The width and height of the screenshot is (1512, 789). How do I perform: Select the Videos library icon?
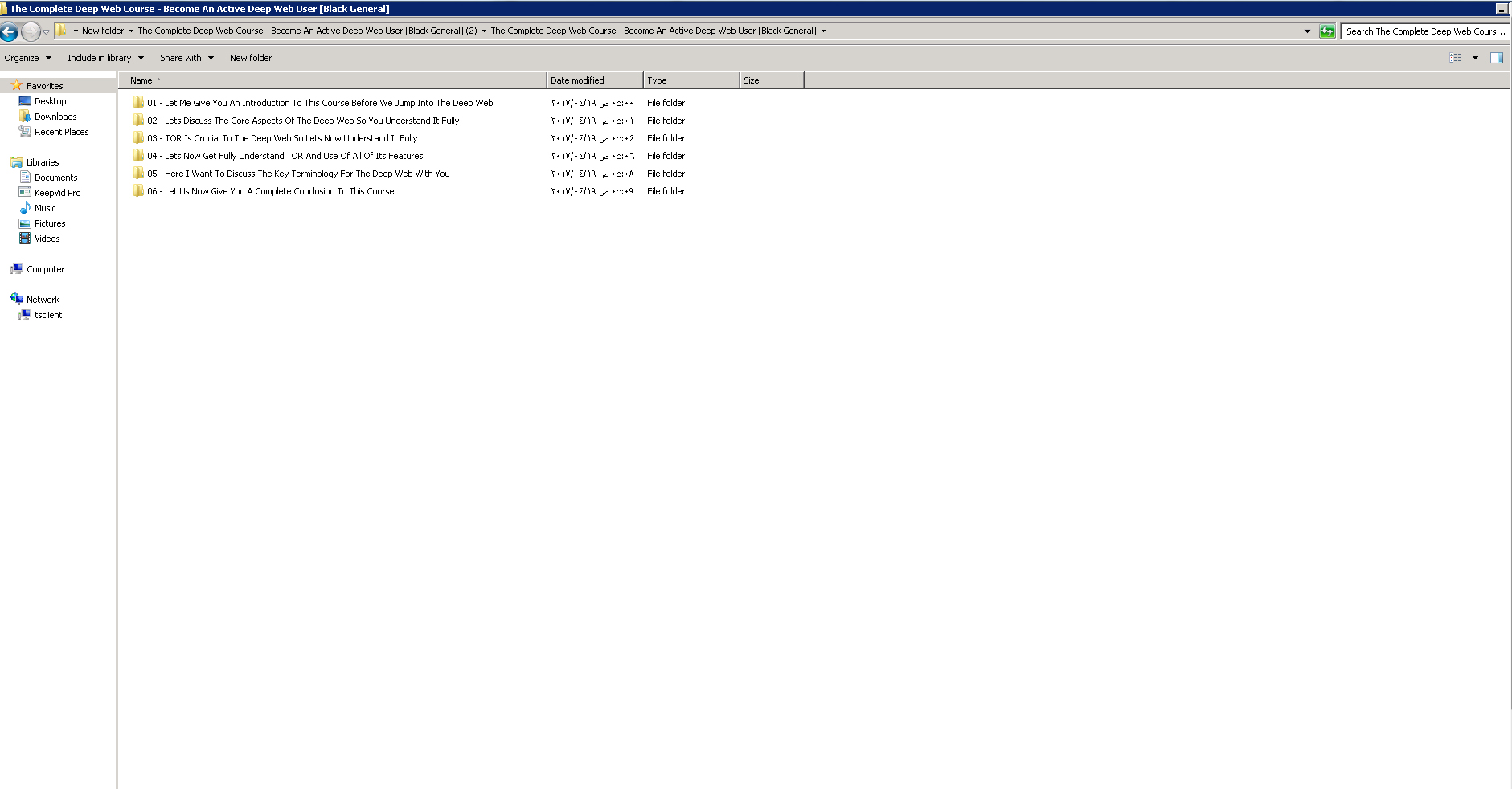[25, 239]
